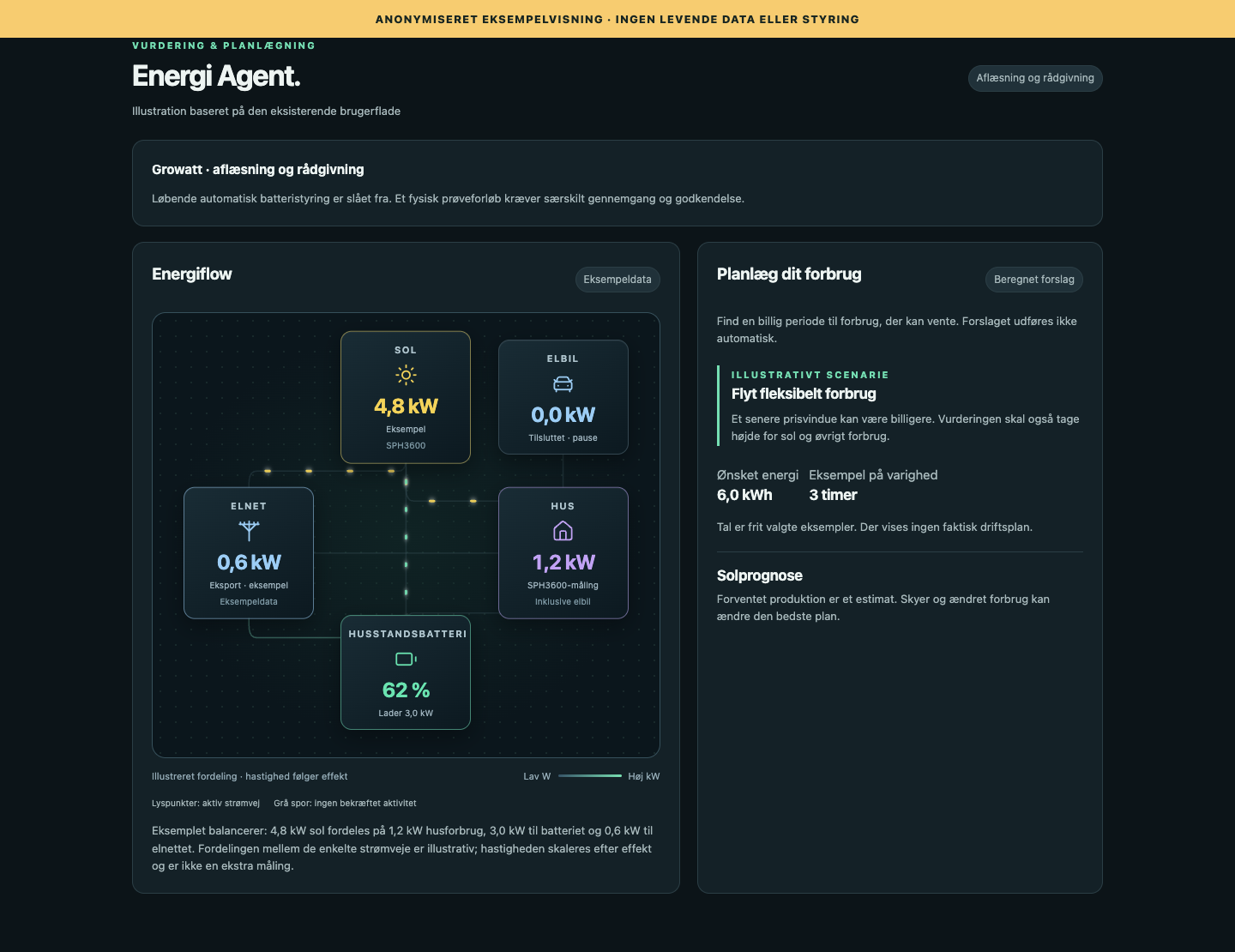This screenshot has height=952, width=1235.
Task: Click the "62 %" battery level
Action: 406,690
